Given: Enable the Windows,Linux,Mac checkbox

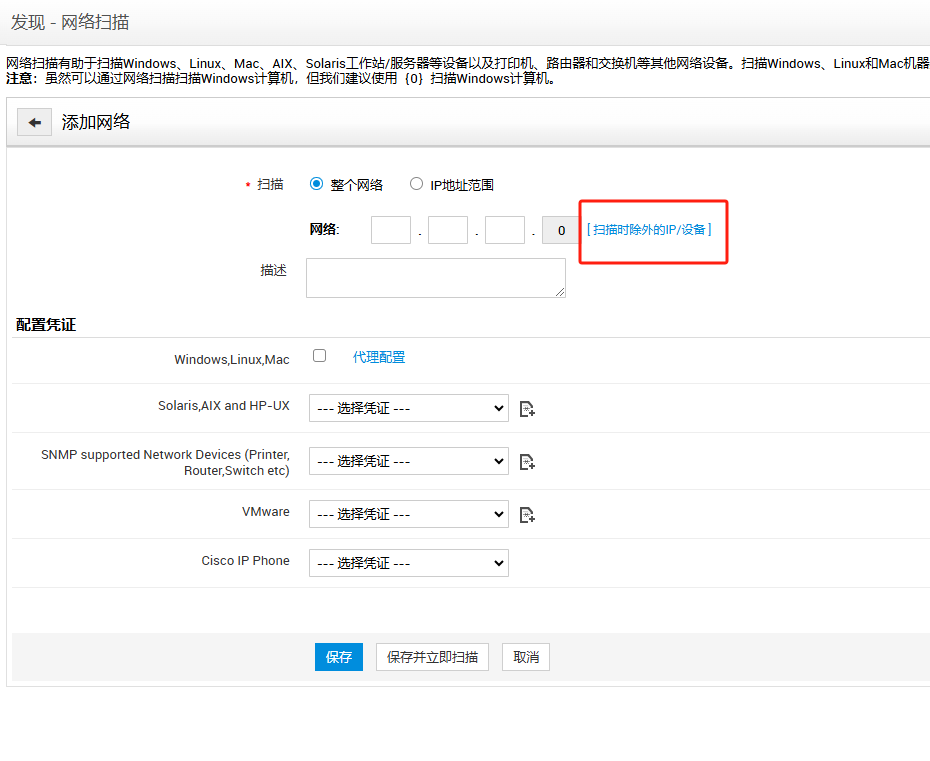Looking at the screenshot, I should point(319,356).
